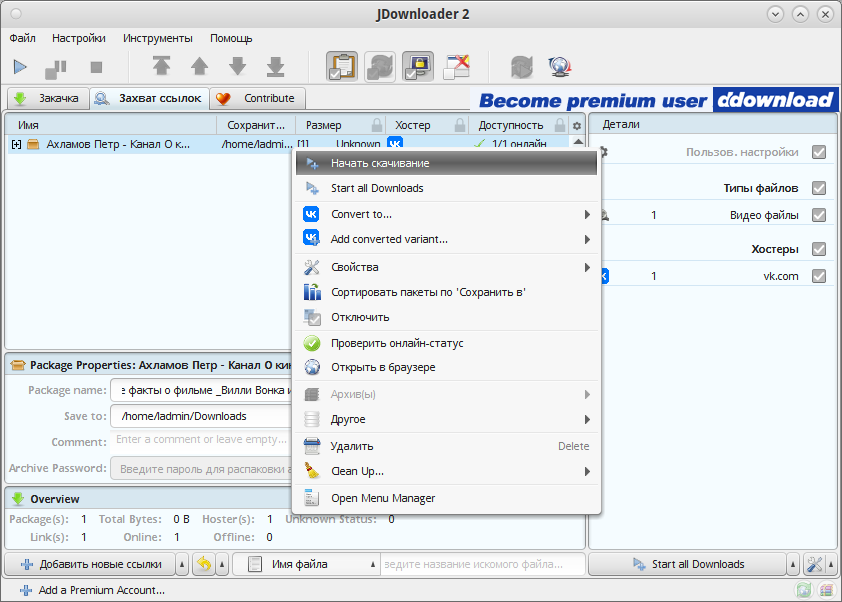Click bottom Start all Downloads button
This screenshot has width=842, height=602.
coord(688,564)
